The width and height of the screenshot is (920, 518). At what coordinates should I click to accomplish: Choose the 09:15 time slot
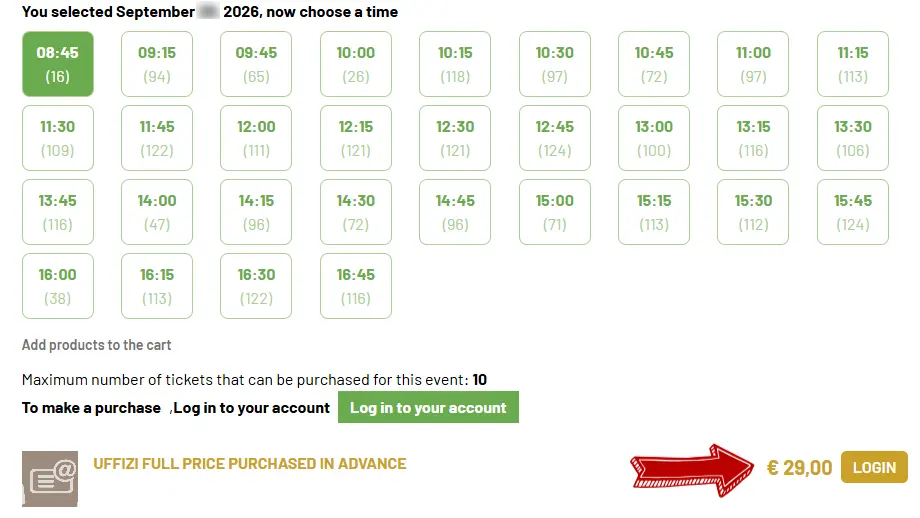(157, 64)
